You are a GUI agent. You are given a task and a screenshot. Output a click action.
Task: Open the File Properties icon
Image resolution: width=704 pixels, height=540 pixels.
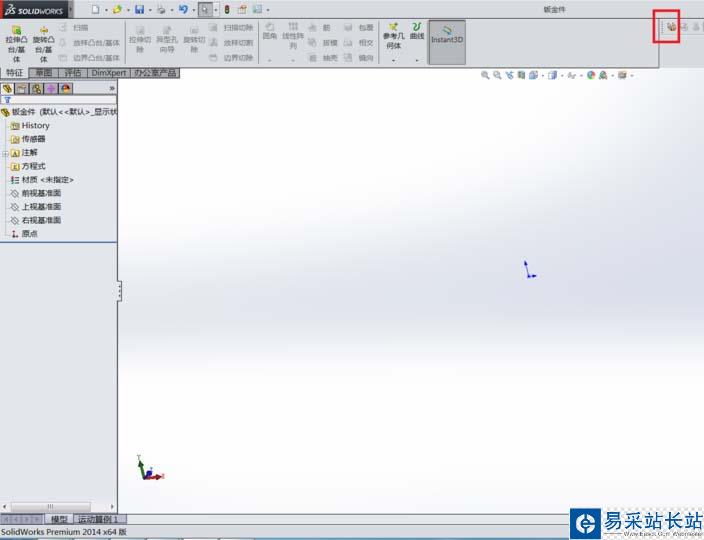[x=242, y=9]
